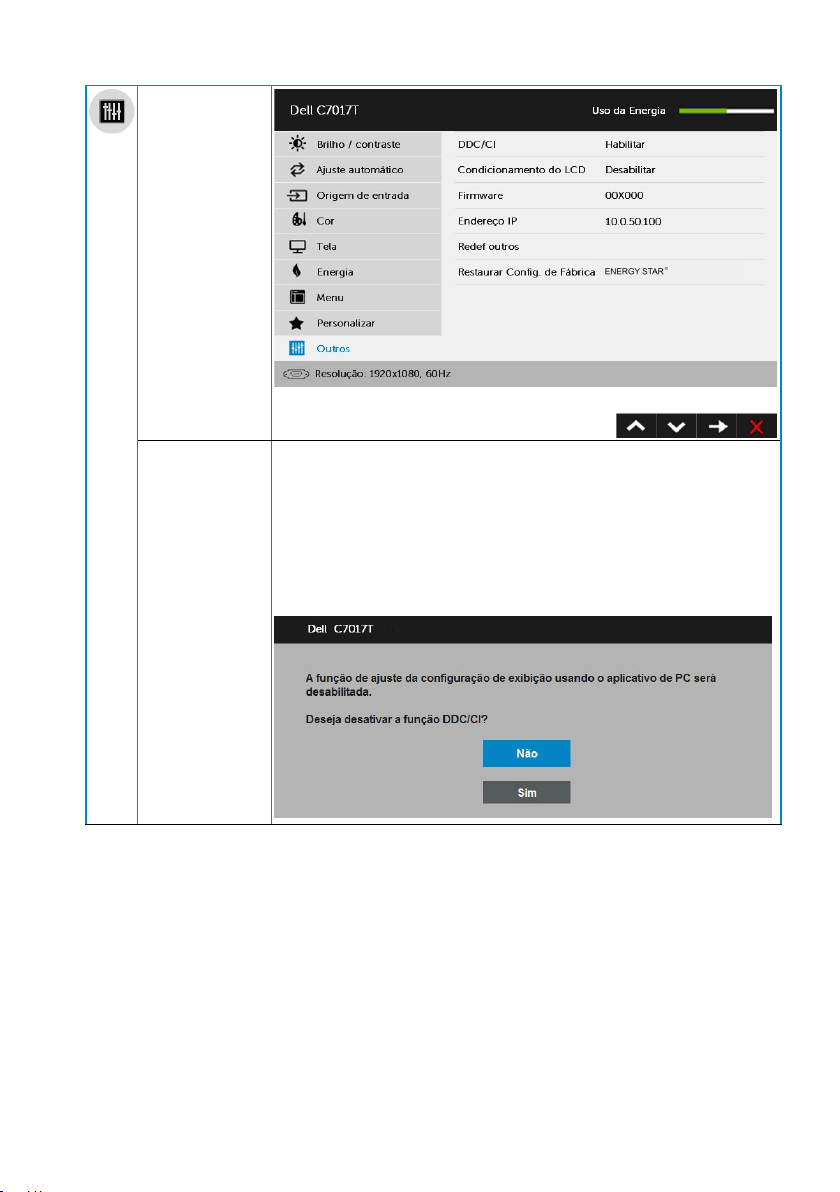Image resolution: width=840 pixels, height=1192 pixels.
Task: Select the Outros menu entry
Action: point(358,348)
